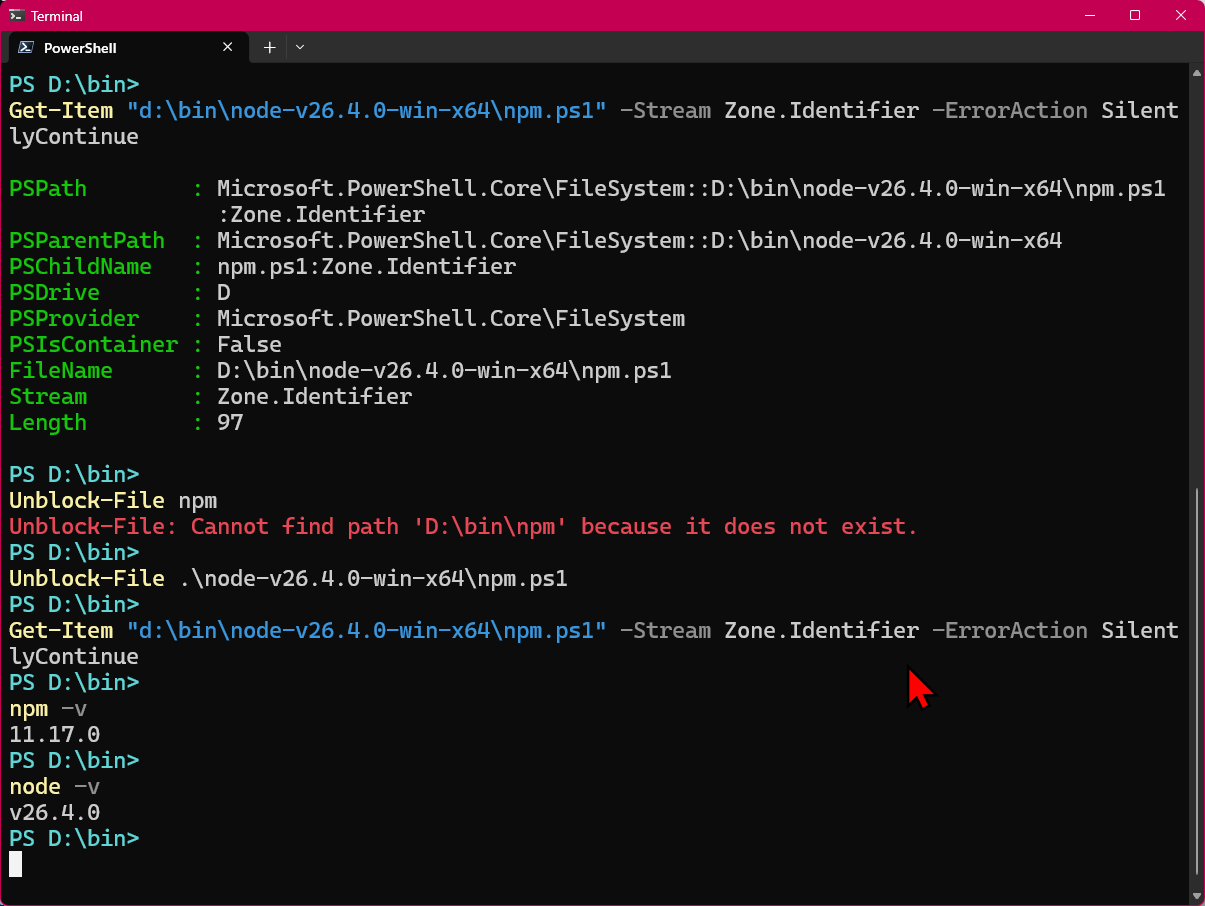Maximize the Terminal window

(1135, 15)
